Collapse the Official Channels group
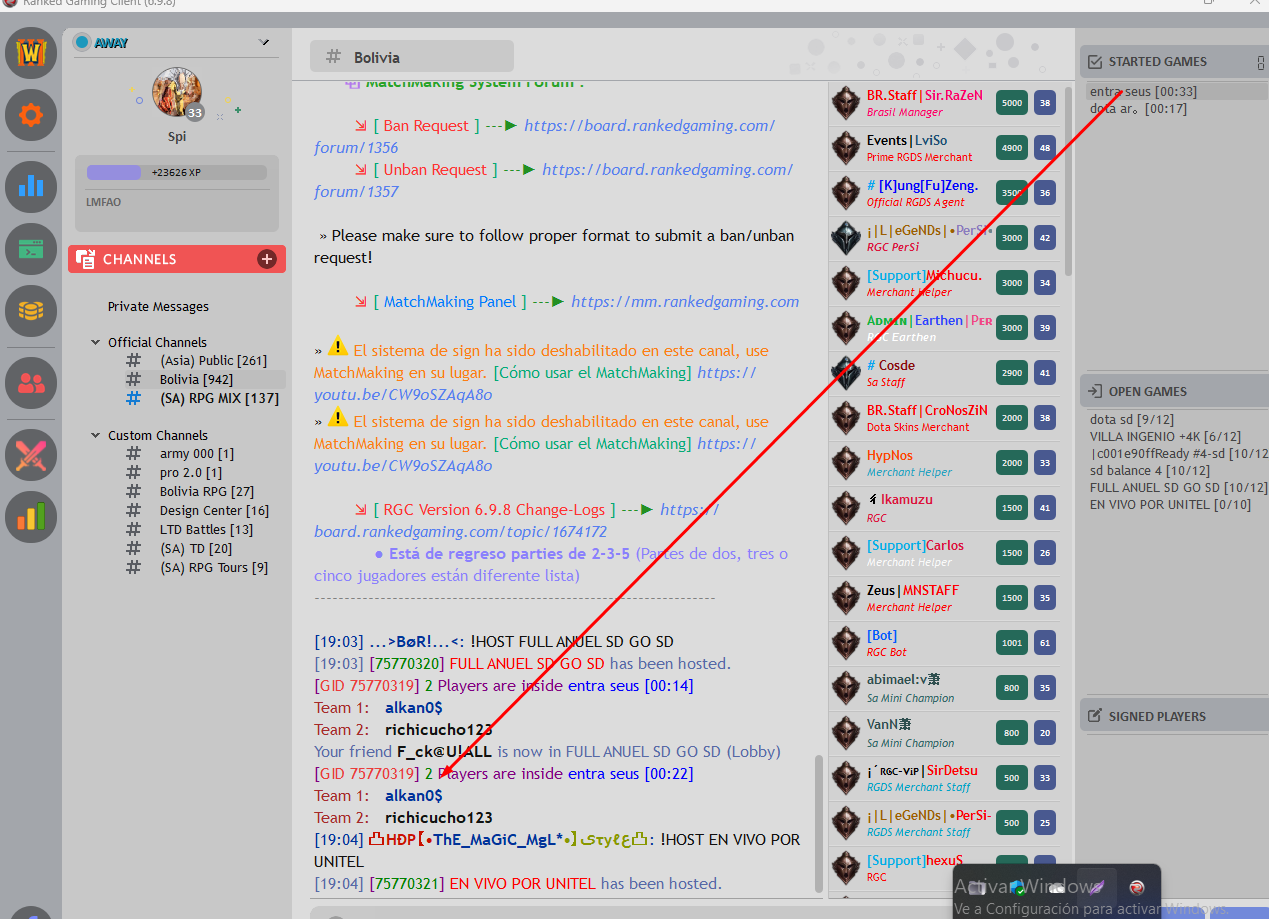The image size is (1269, 919). click(x=96, y=342)
